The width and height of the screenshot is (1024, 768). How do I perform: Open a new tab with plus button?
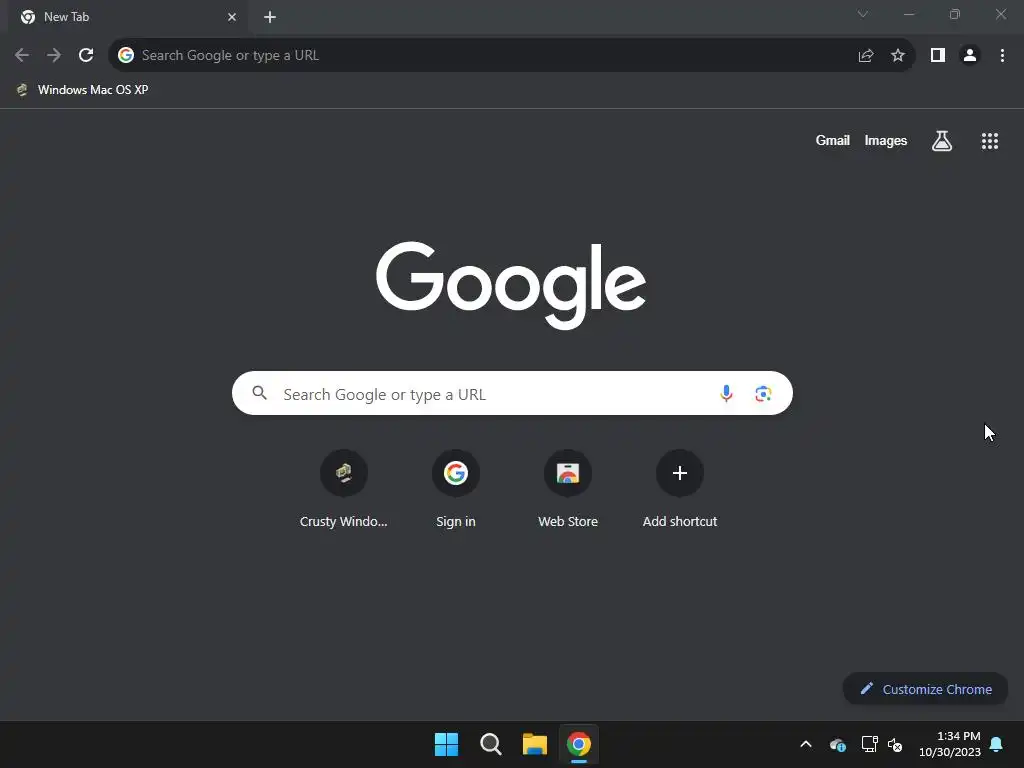(x=270, y=17)
